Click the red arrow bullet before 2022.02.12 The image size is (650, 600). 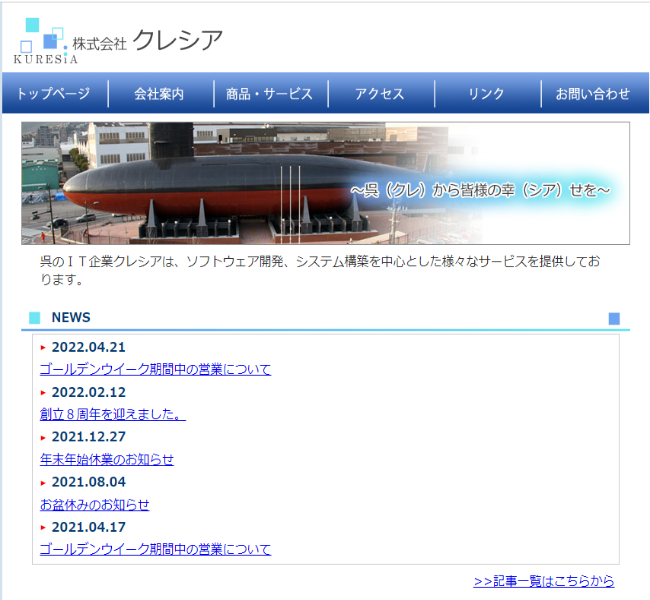pos(43,393)
